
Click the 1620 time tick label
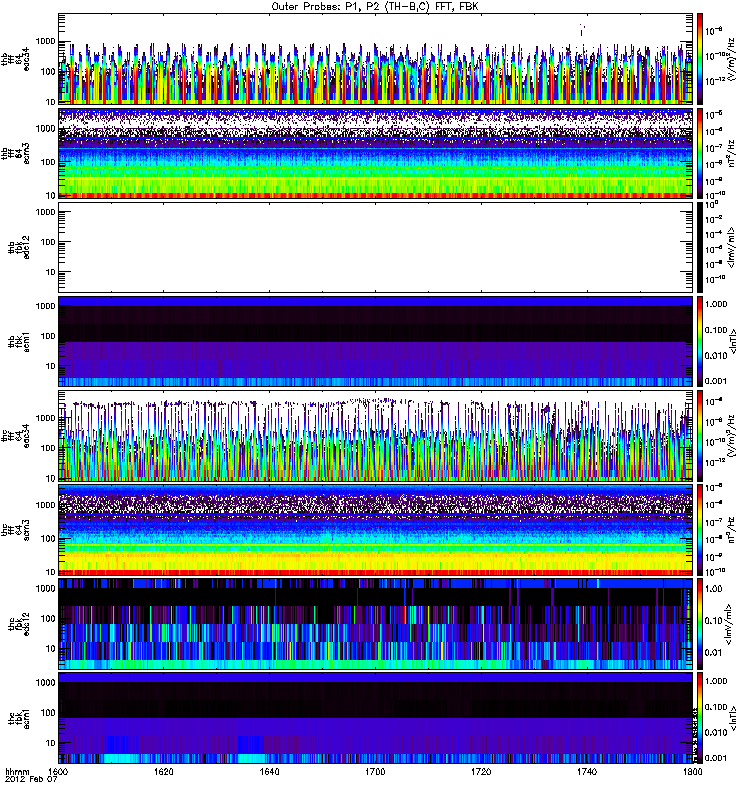coord(163,771)
